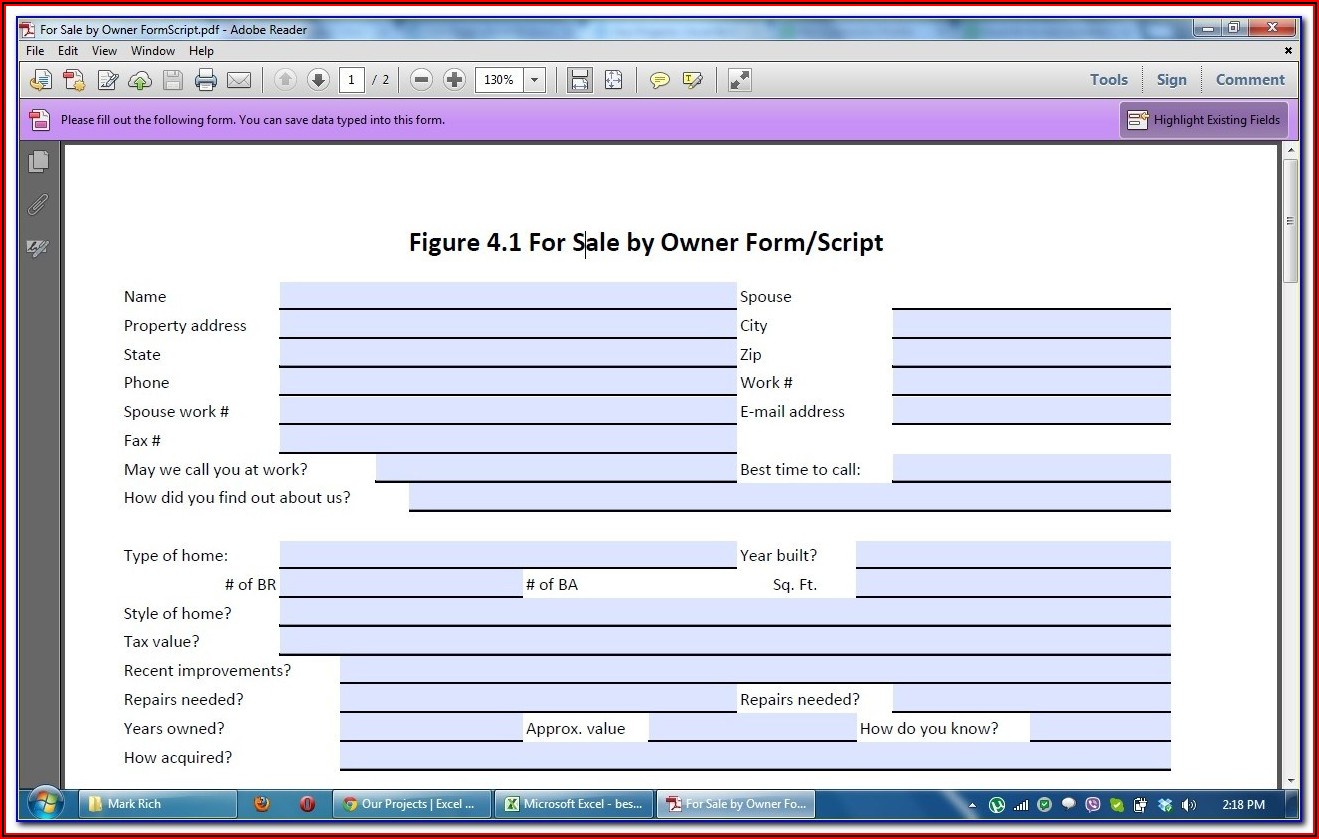Screen dimensions: 1319x839
Task: Open the zoom percentage dropdown
Action: coord(535,80)
